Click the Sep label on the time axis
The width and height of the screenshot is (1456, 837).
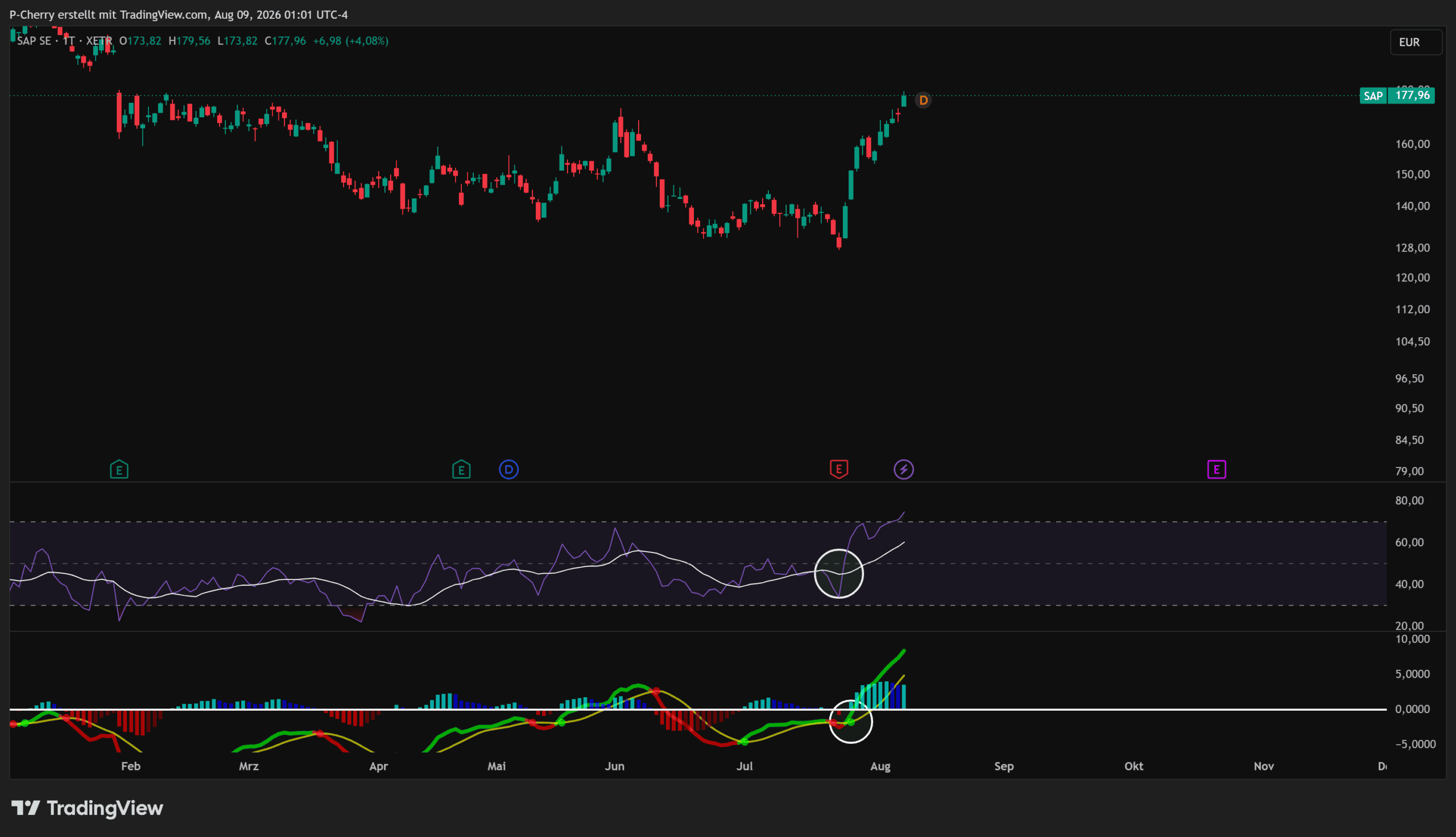coord(1004,766)
